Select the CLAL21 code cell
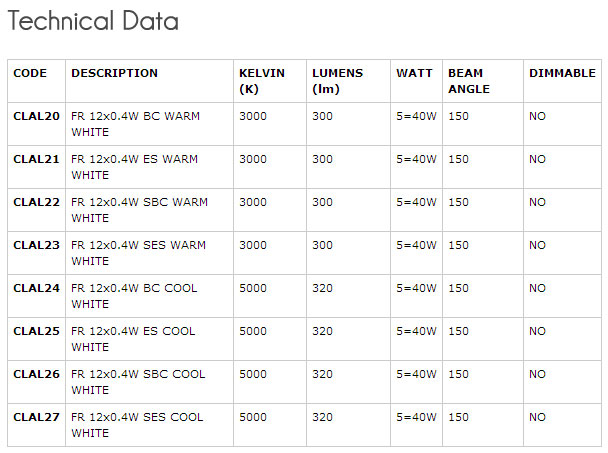 pyautogui.click(x=36, y=159)
